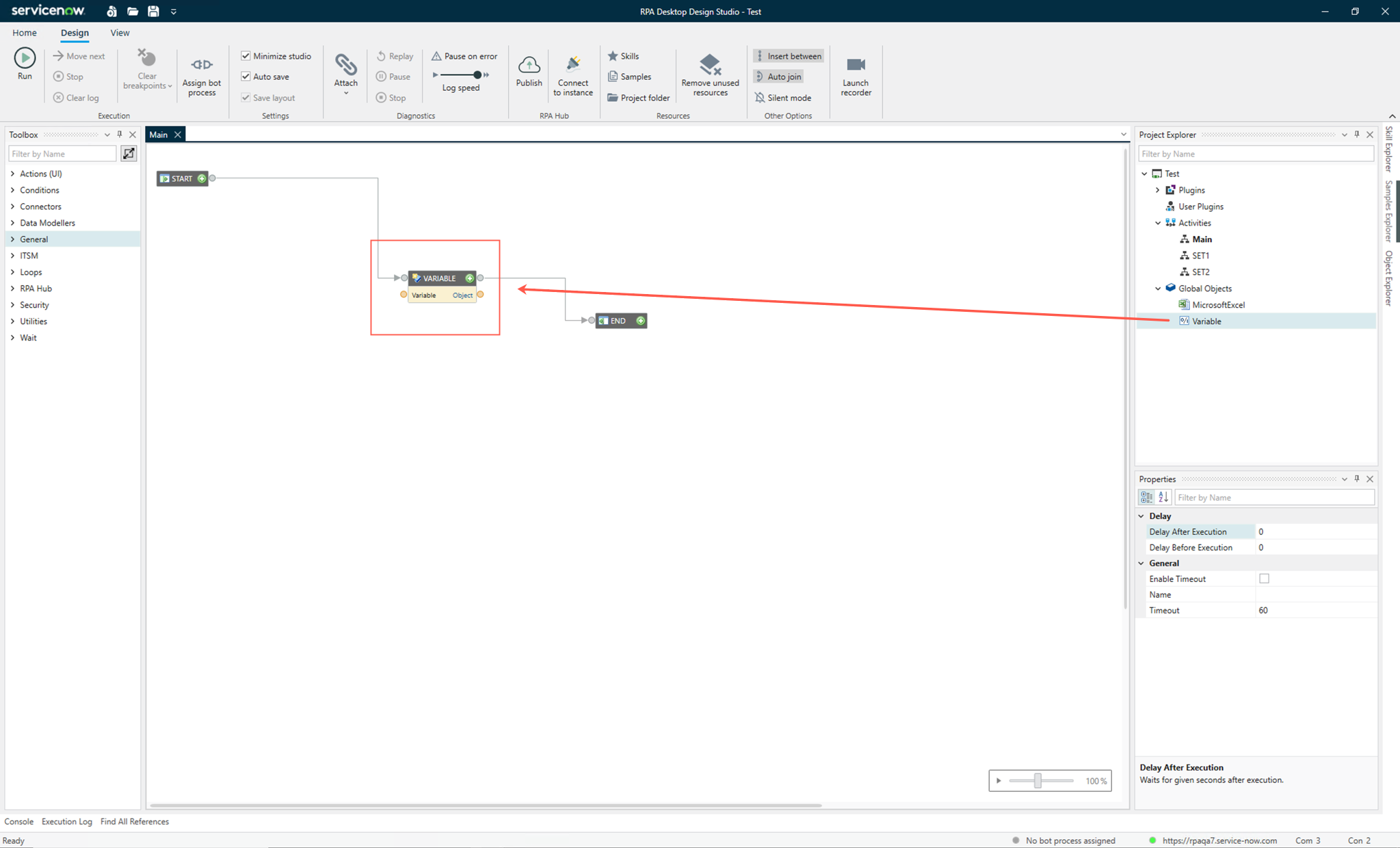This screenshot has width=1400, height=848.
Task: Click the Attach paperclip icon
Action: (x=346, y=64)
